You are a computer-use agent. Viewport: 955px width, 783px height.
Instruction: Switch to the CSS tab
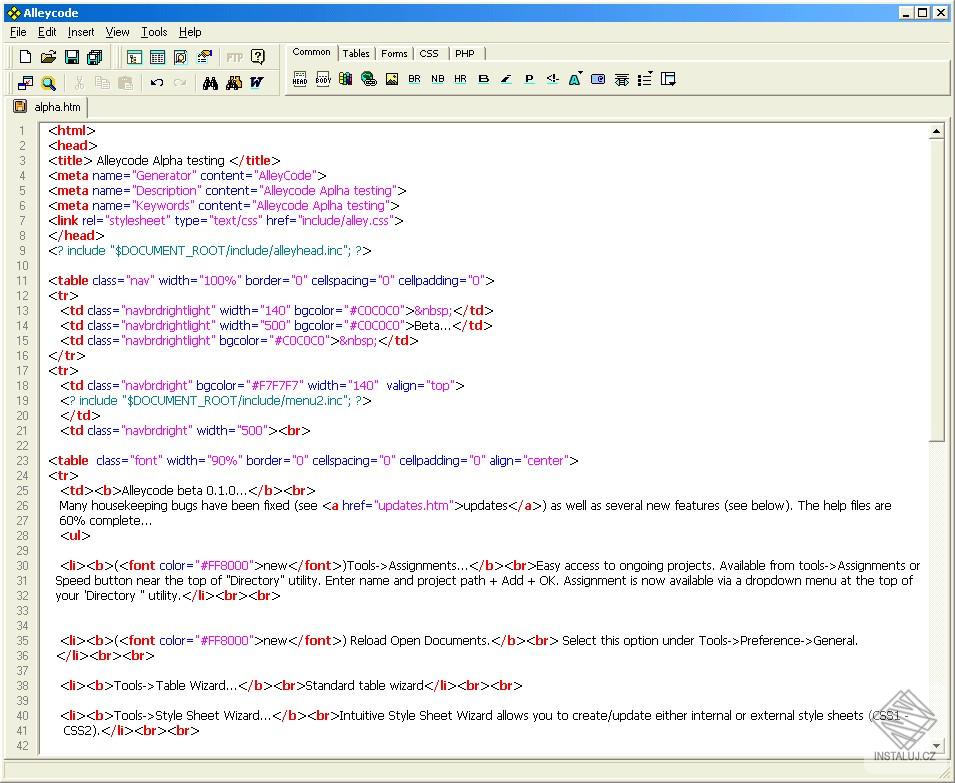[429, 53]
